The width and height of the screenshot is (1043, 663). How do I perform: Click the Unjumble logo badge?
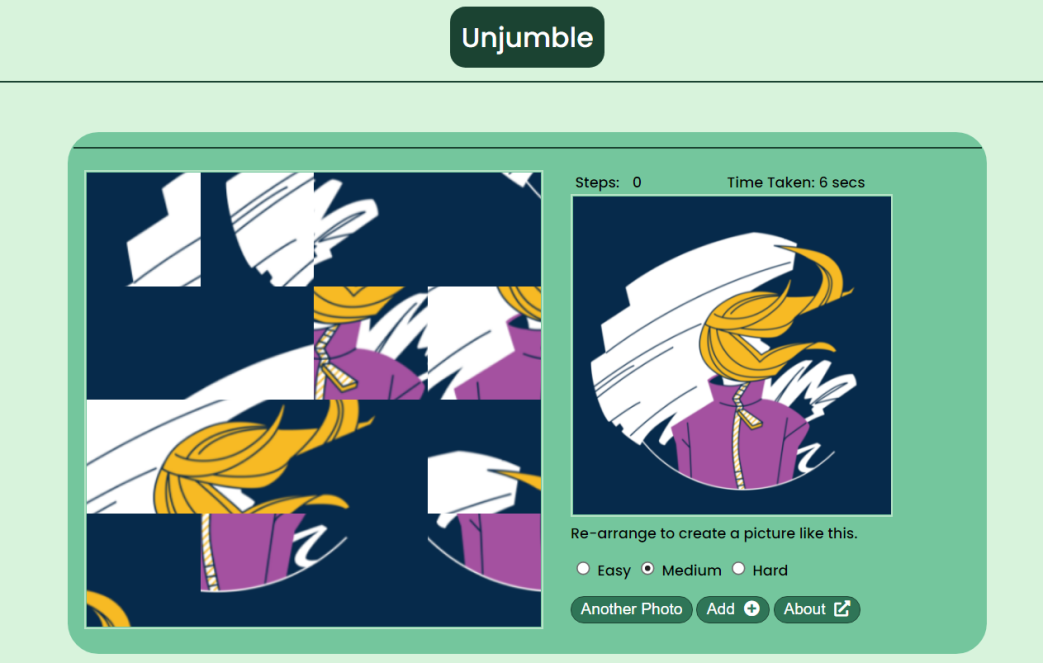tap(527, 37)
